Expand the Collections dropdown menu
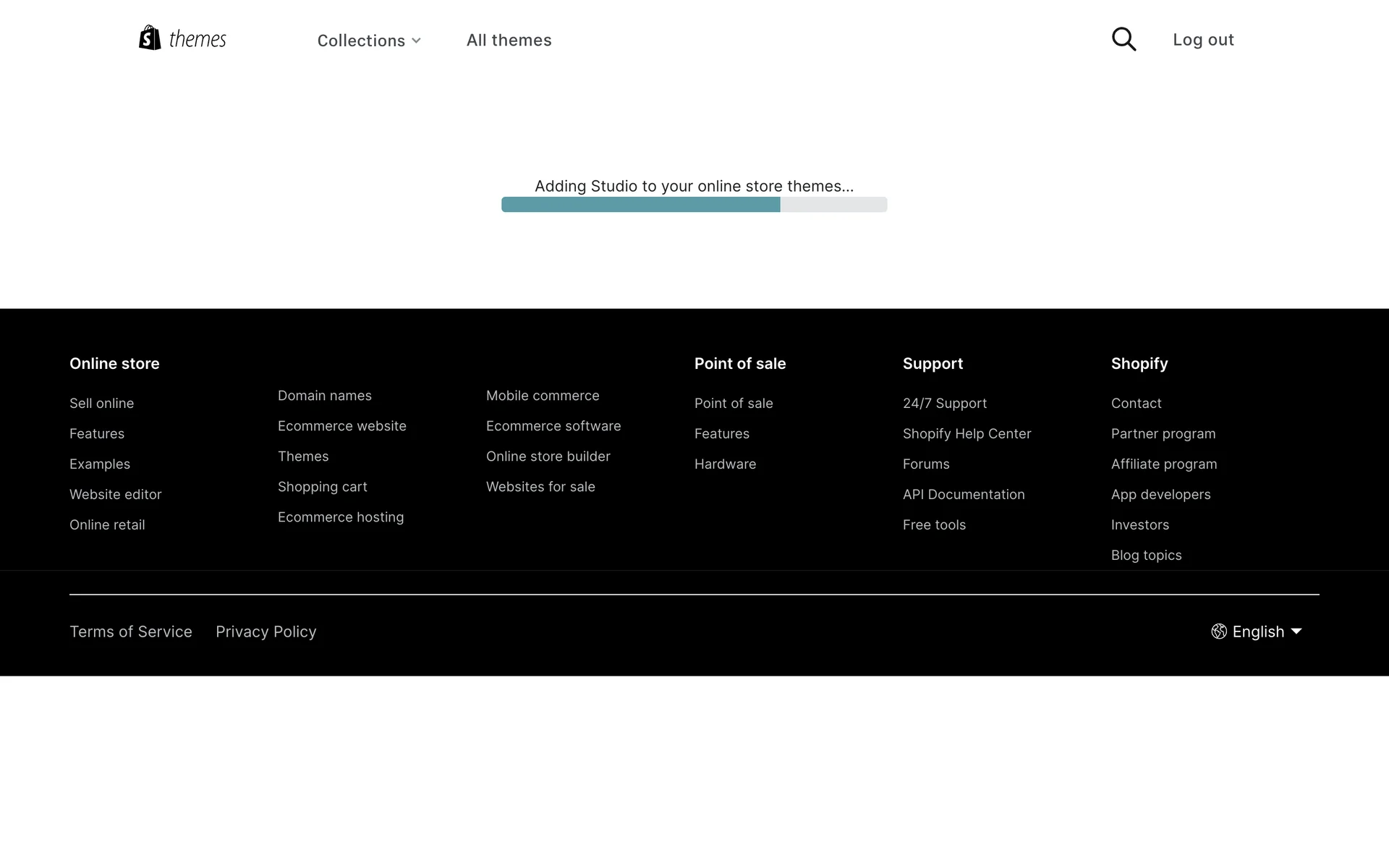This screenshot has width=1389, height=868. point(369,41)
